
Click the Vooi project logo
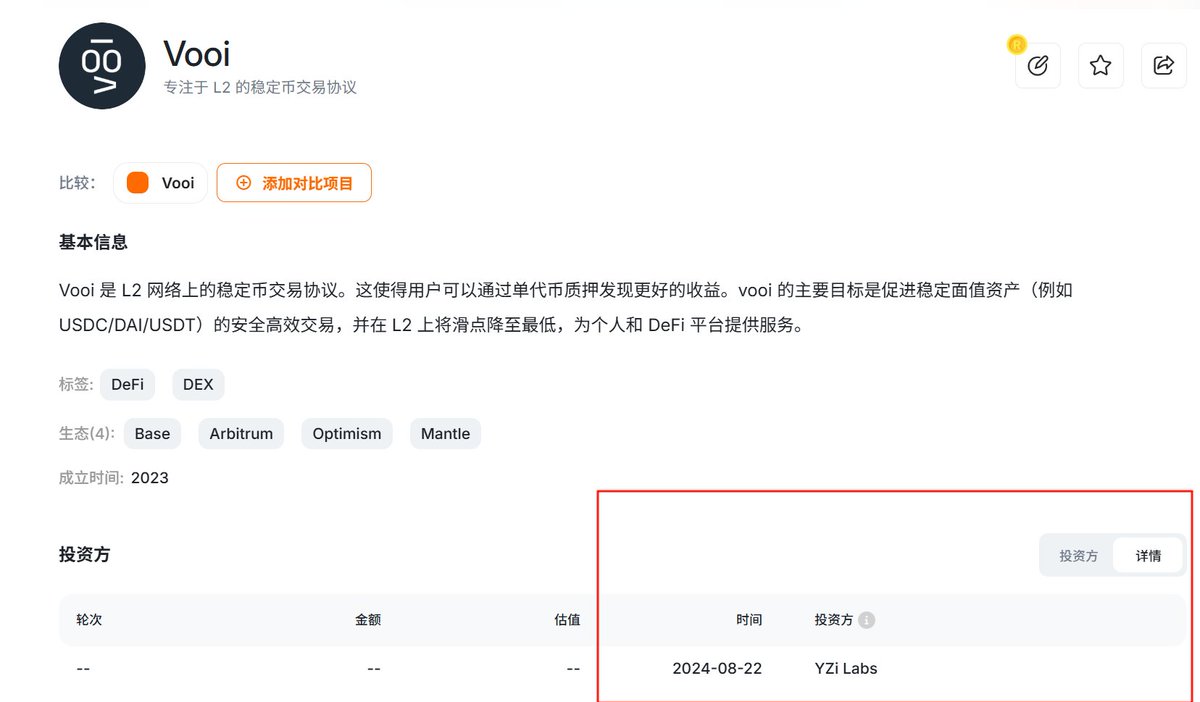click(x=103, y=65)
